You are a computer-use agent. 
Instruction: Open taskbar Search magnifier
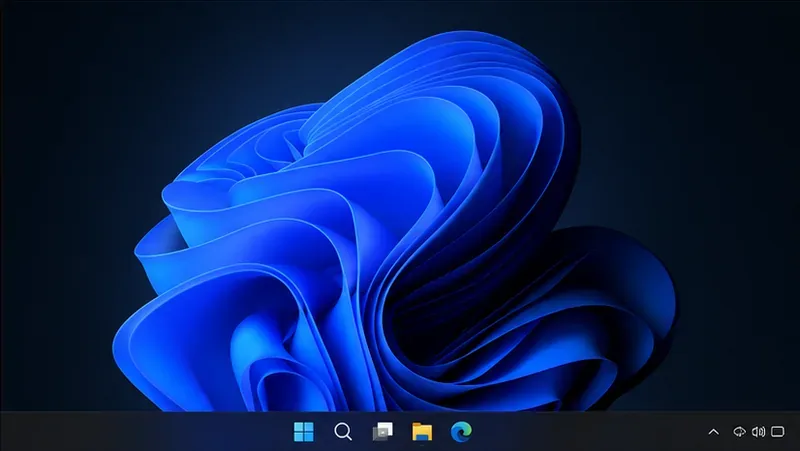coord(343,432)
